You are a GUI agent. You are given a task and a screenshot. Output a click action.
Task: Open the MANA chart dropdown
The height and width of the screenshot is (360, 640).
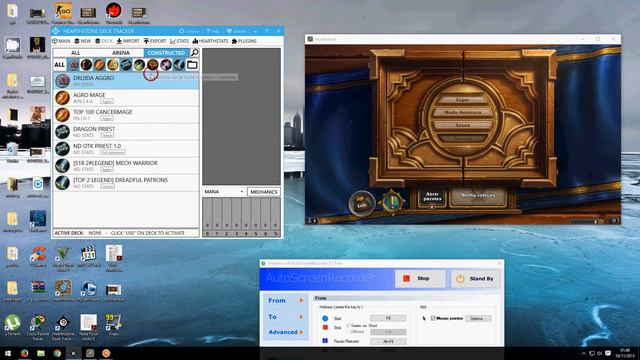[x=224, y=191]
